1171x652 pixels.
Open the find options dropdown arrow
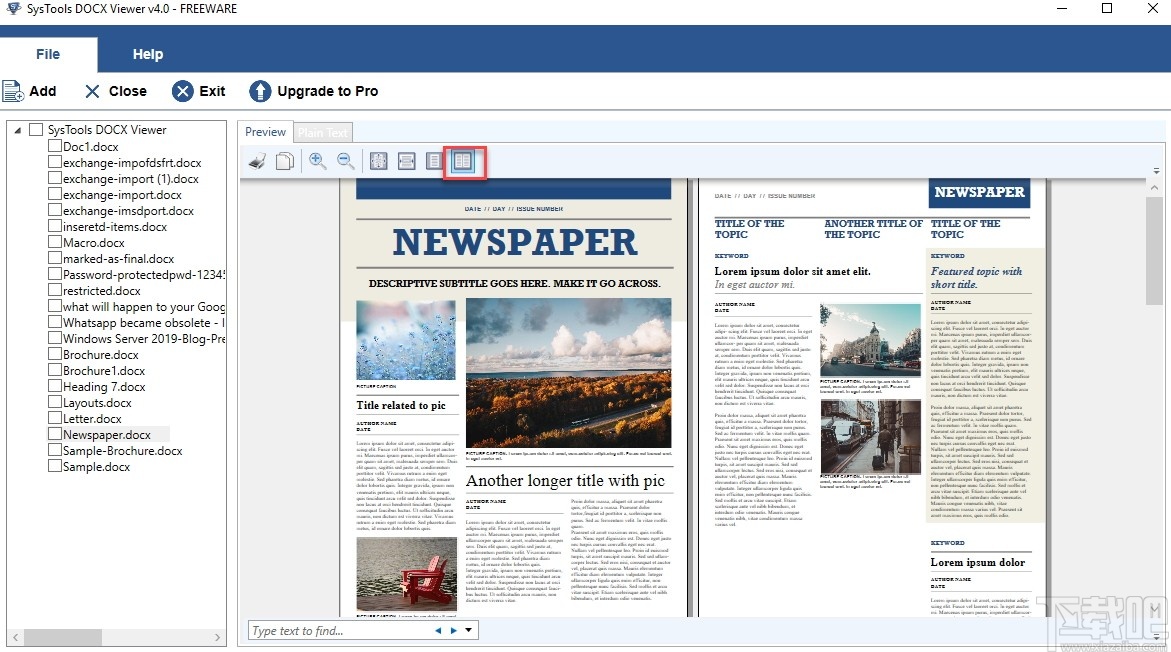tap(468, 630)
